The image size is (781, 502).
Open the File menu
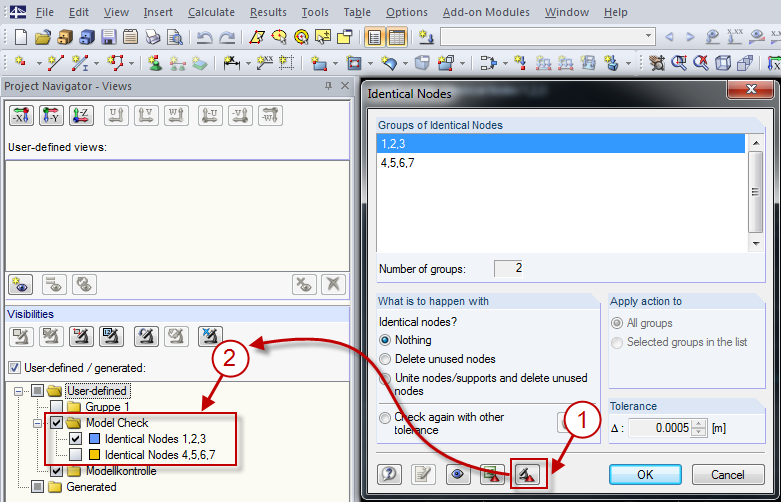click(x=45, y=12)
